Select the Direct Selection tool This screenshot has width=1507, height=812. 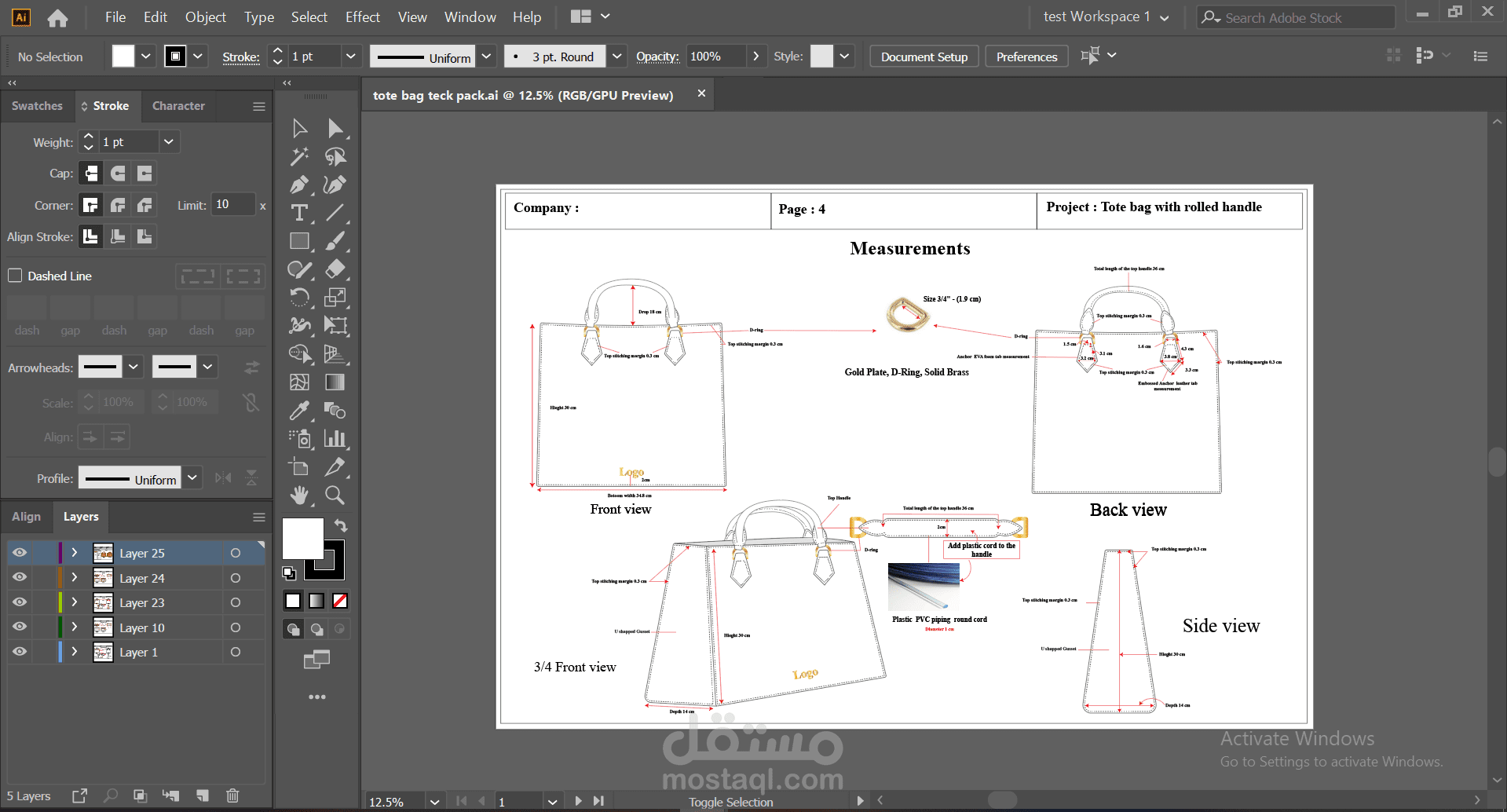click(335, 128)
